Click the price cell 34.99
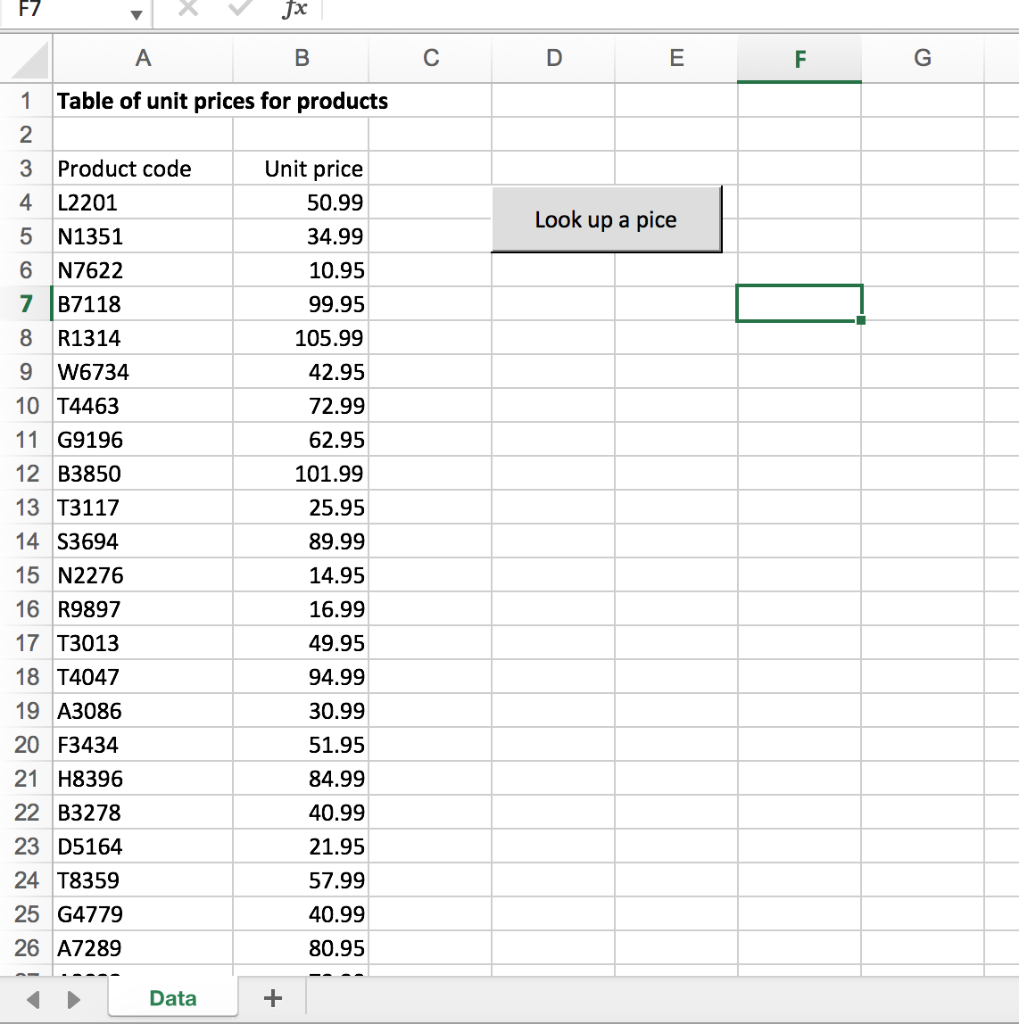 (x=301, y=236)
